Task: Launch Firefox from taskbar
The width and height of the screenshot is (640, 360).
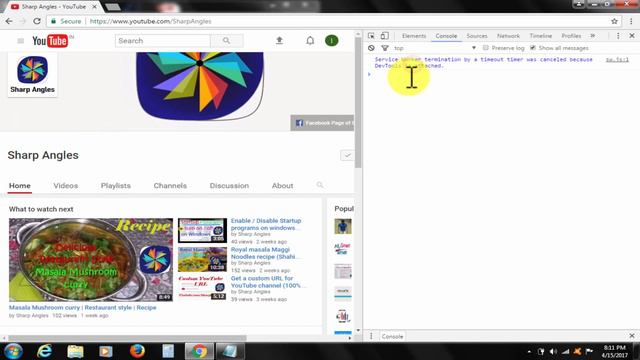Action: point(137,351)
